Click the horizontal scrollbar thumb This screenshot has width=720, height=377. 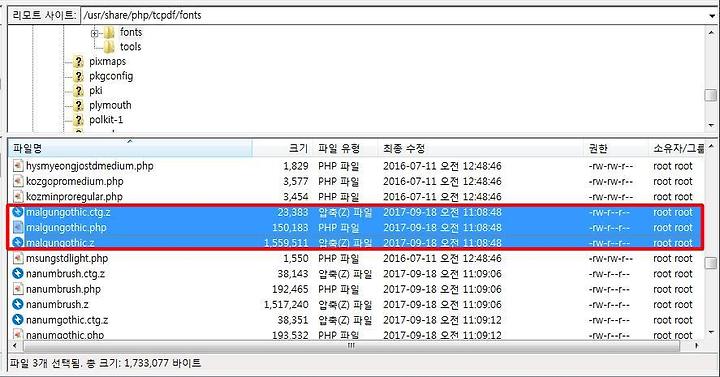(351, 345)
